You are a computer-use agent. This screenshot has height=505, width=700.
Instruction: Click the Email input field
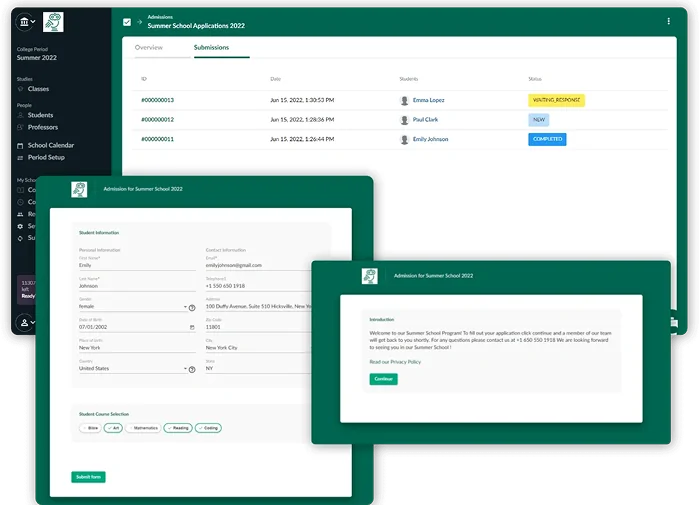coord(257,265)
